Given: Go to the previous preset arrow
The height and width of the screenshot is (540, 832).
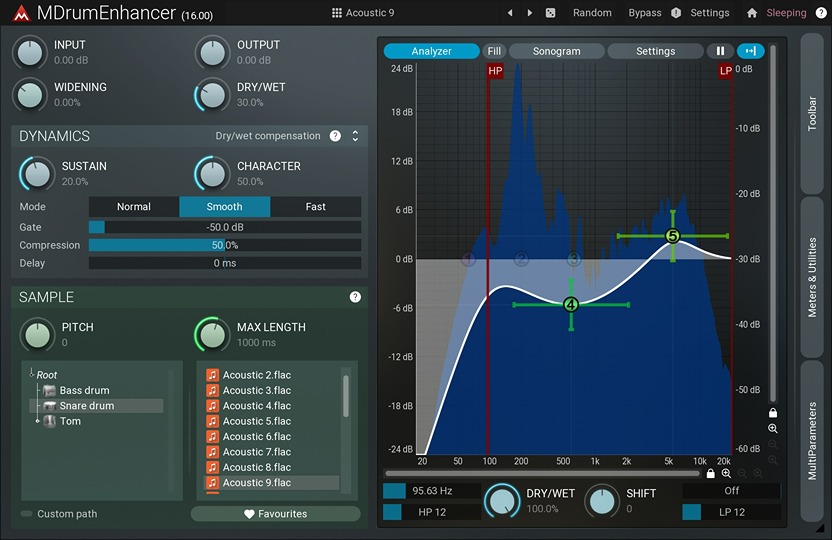Looking at the screenshot, I should coord(510,13).
